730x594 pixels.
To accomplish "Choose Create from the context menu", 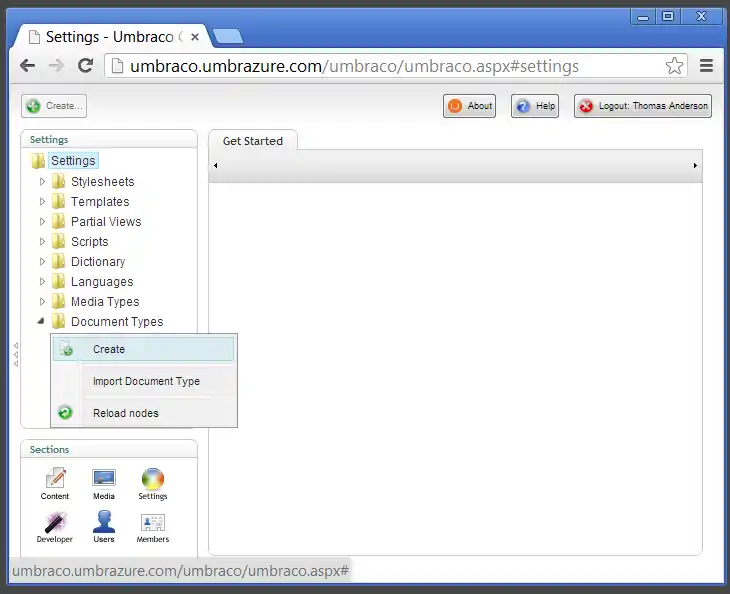I will click(143, 349).
